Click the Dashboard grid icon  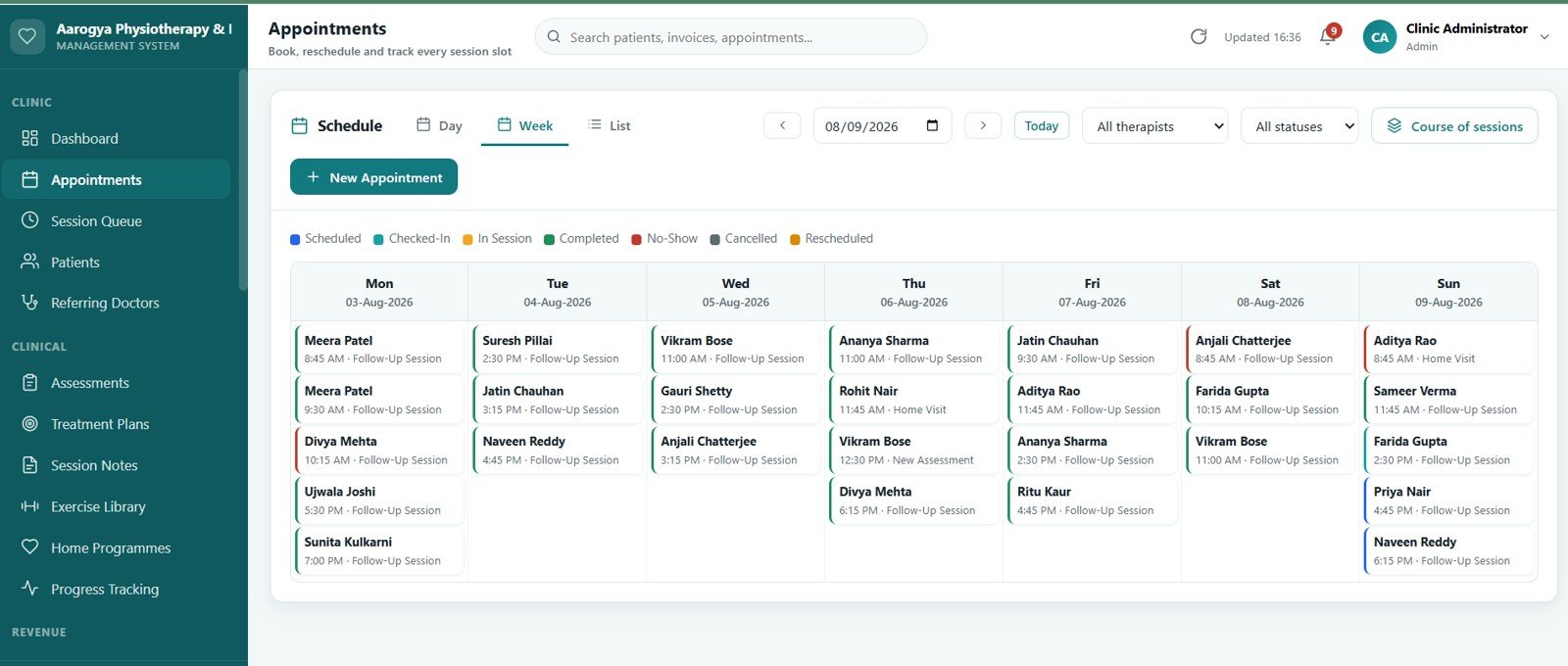coord(30,138)
